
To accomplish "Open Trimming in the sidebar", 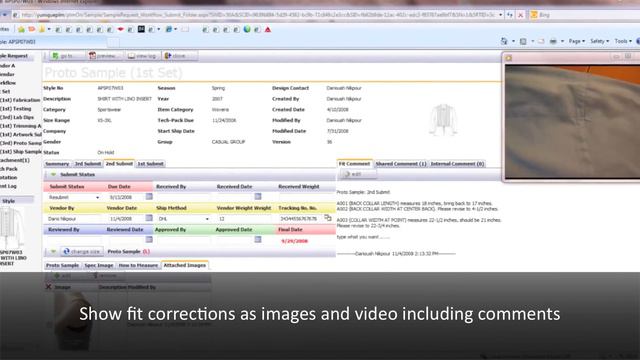I will coord(21,126).
